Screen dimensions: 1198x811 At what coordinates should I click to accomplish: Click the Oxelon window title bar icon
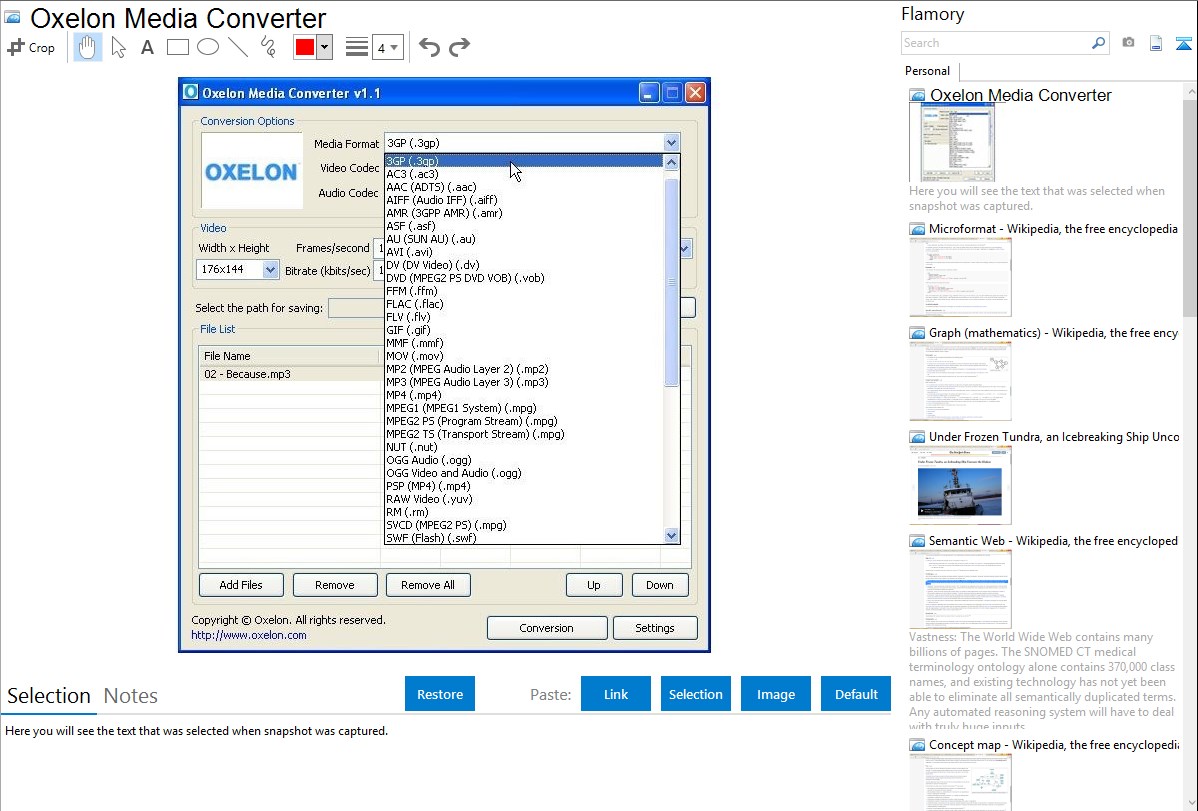pyautogui.click(x=191, y=92)
